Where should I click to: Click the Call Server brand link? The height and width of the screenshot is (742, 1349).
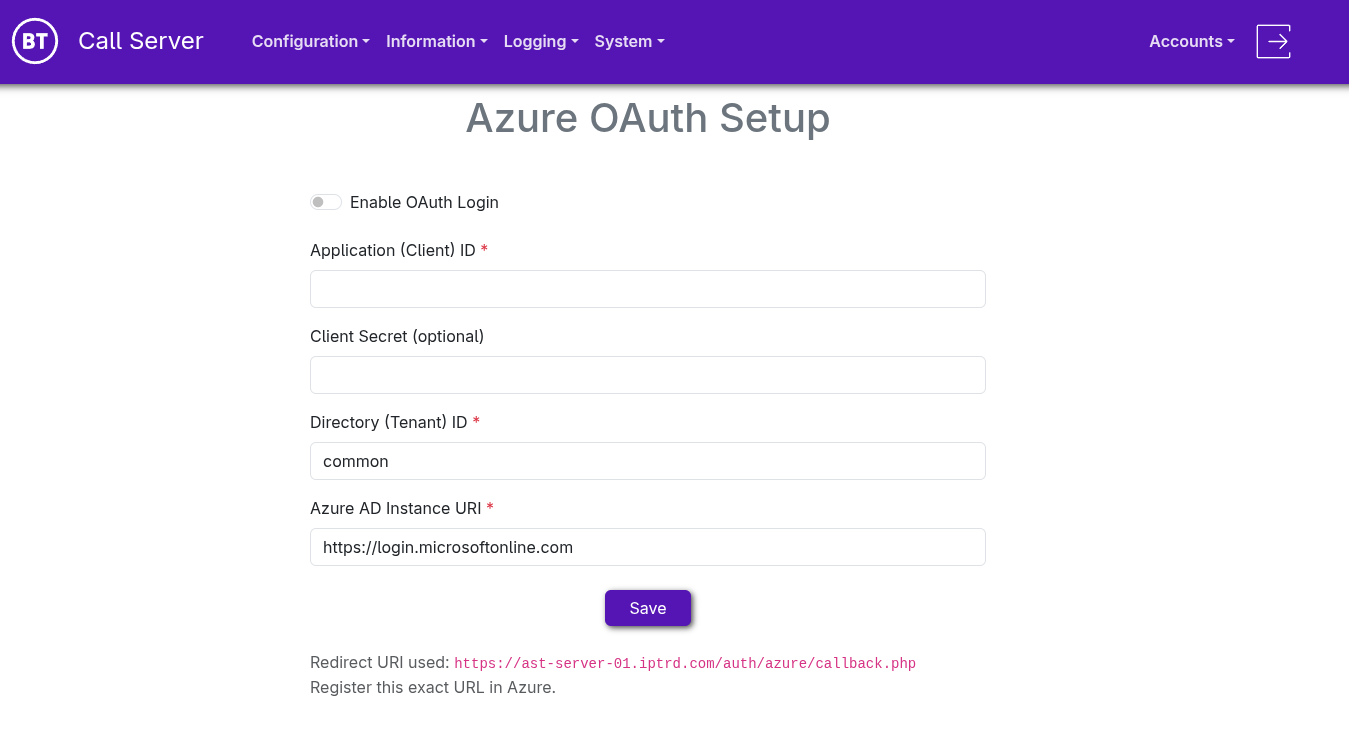(x=141, y=41)
